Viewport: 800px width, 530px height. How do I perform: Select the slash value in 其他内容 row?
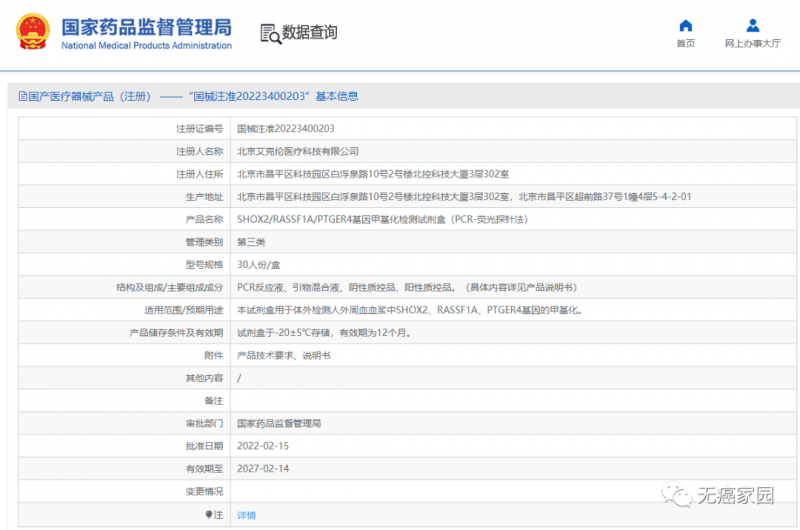pyautogui.click(x=239, y=378)
